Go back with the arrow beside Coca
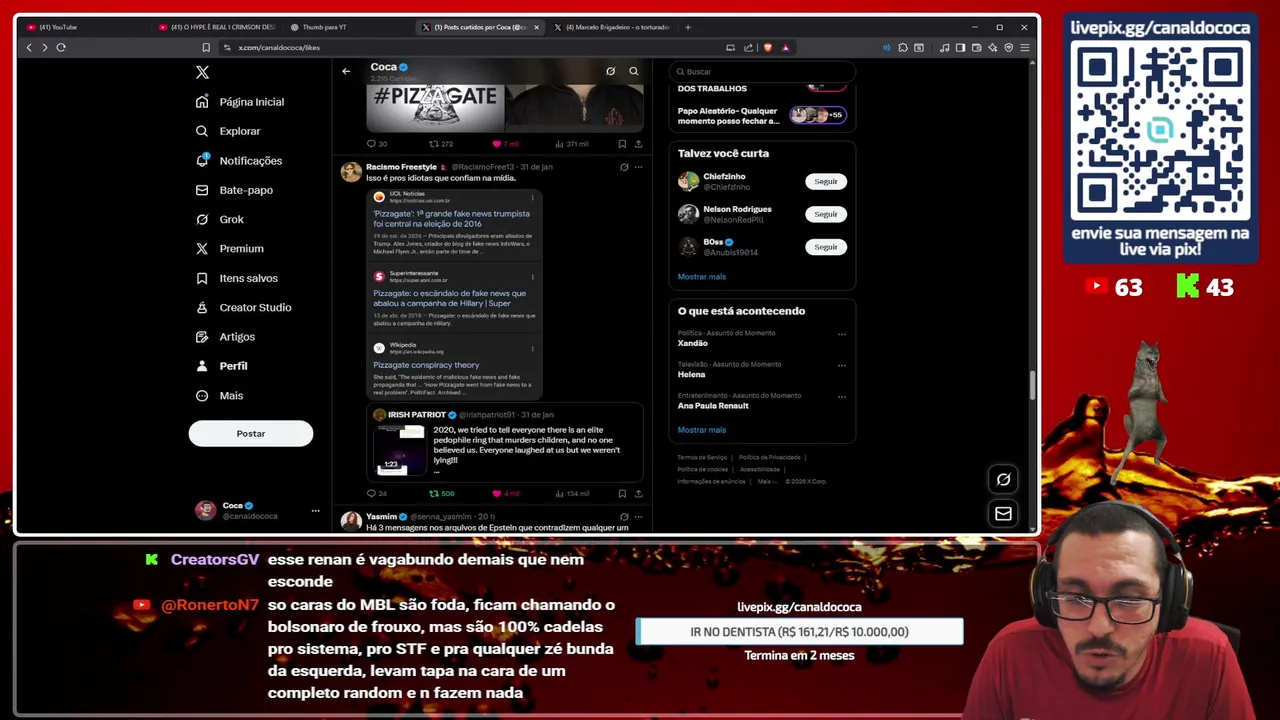Screen dimensions: 1280x720 point(346,71)
